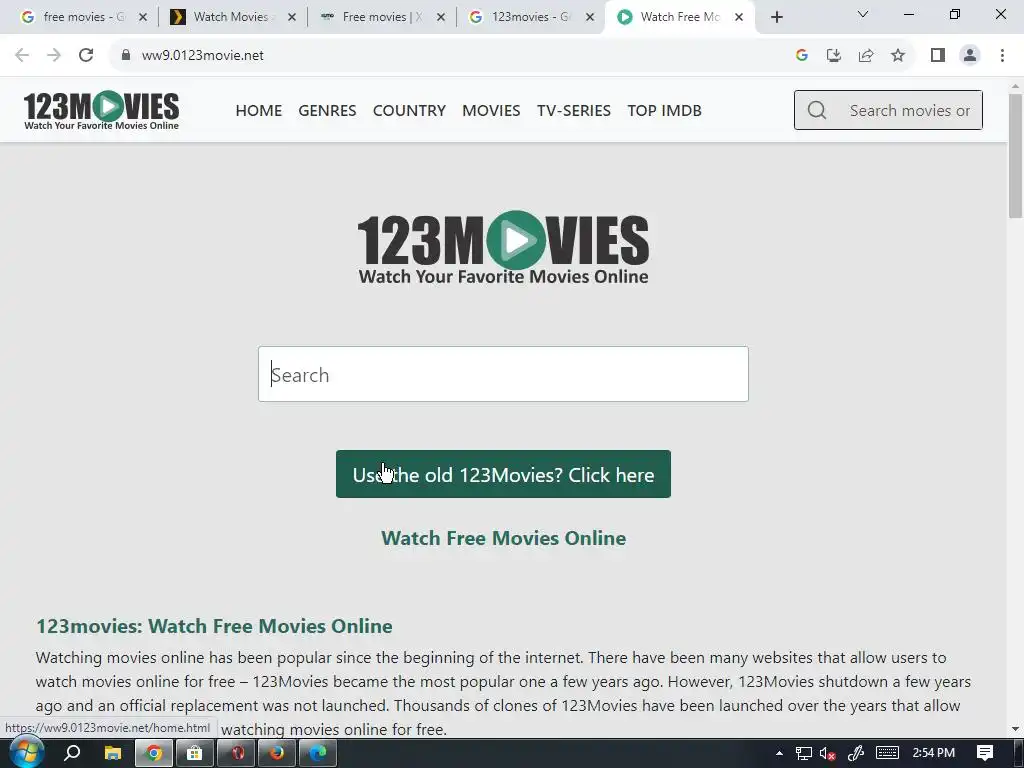Open the Chrome profile avatar
1024x768 pixels.
pyautogui.click(x=970, y=56)
